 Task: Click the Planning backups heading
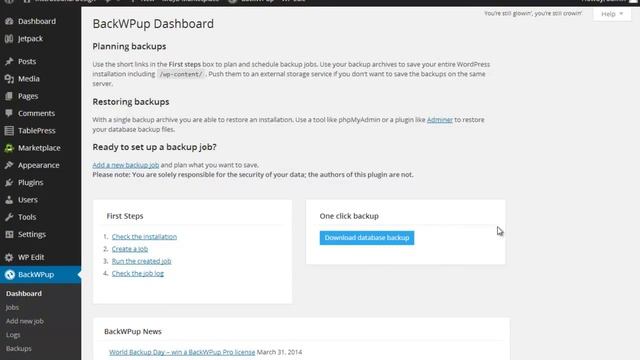pos(129,47)
